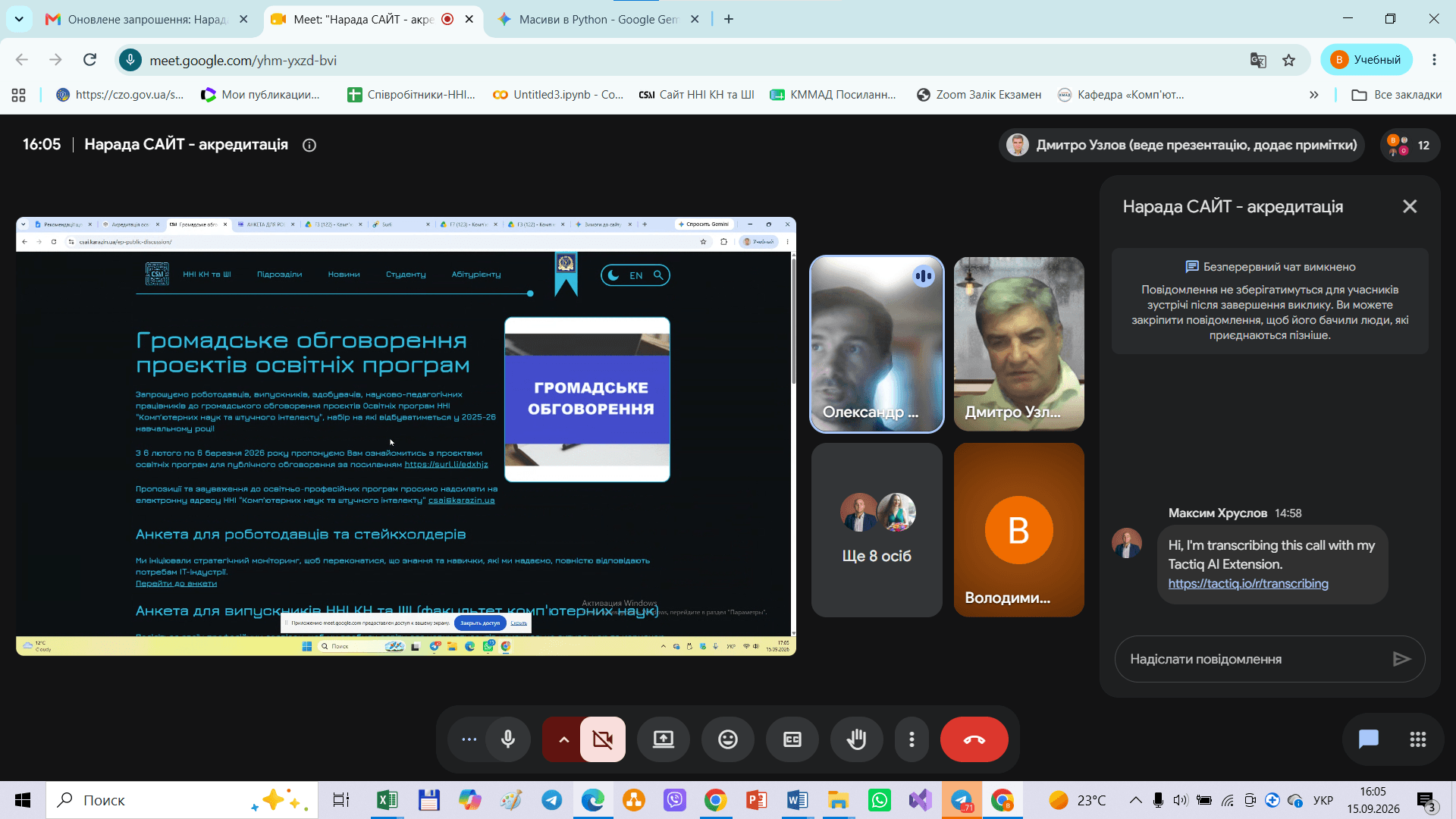Open the activities grid icon
Screen dimensions: 1456x819
pos(1417,739)
